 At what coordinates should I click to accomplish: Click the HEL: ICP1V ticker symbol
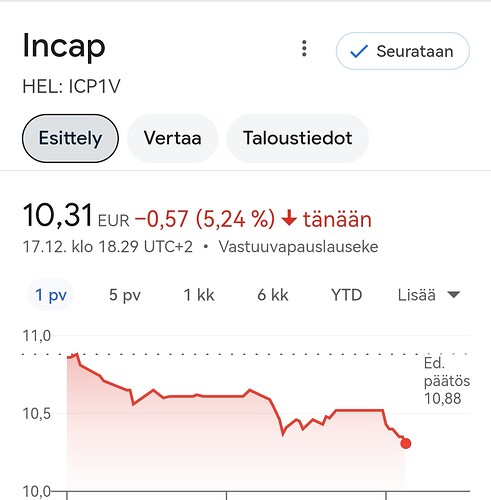coord(71,87)
